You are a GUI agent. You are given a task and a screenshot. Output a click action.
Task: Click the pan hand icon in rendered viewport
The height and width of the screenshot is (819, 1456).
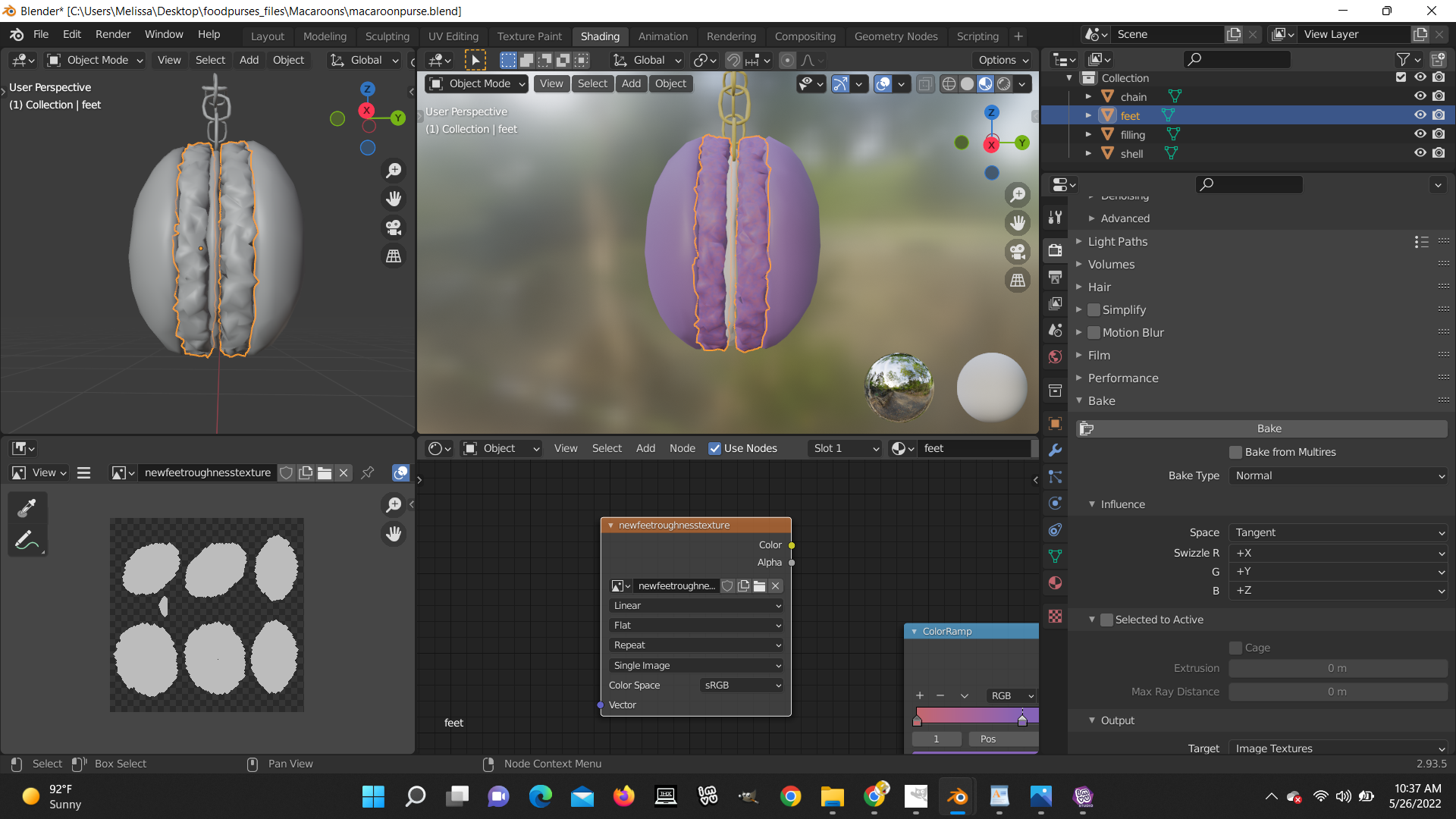pyautogui.click(x=1018, y=223)
